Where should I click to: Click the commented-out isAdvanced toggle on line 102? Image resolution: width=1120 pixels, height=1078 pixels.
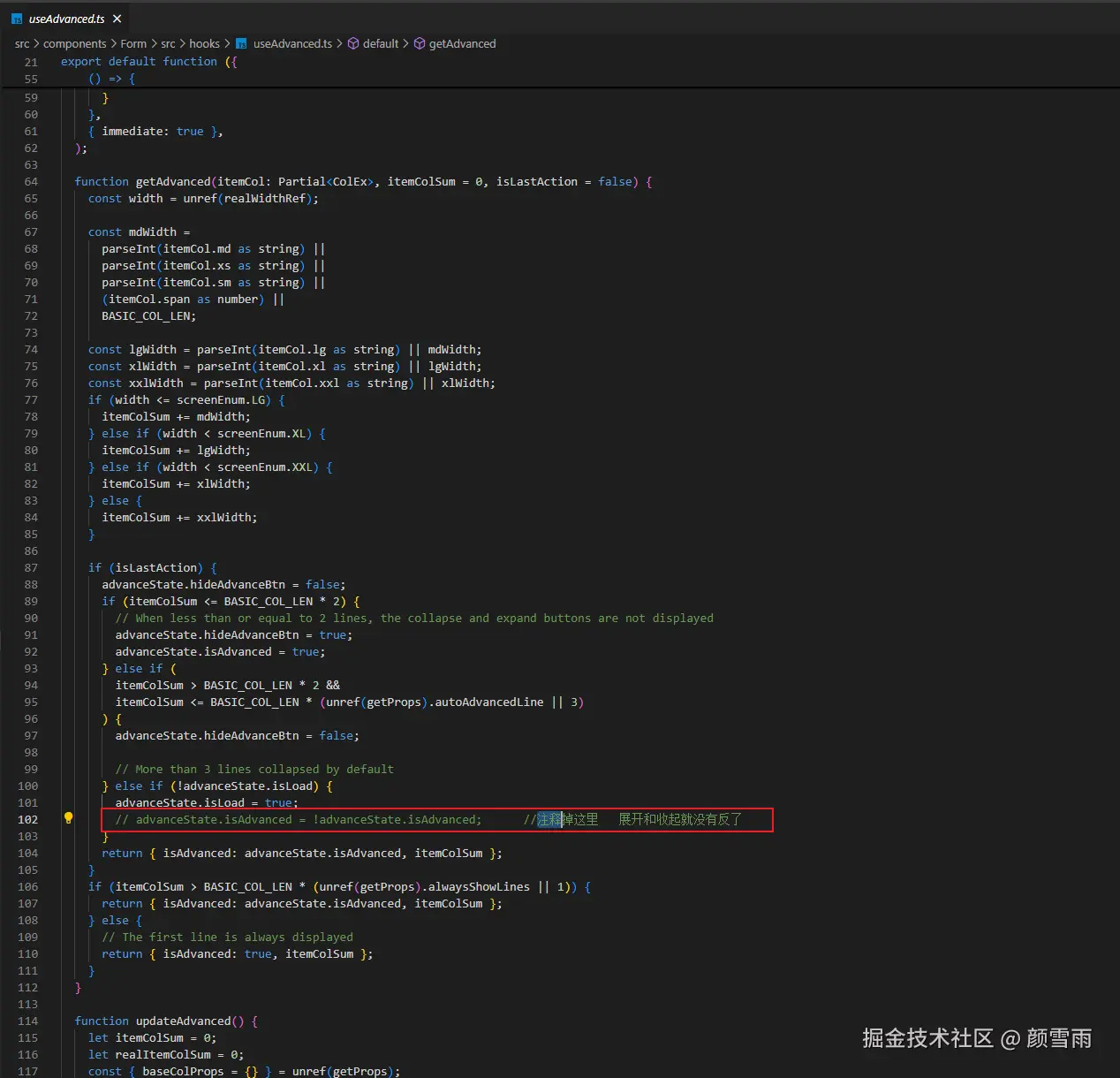(x=299, y=819)
